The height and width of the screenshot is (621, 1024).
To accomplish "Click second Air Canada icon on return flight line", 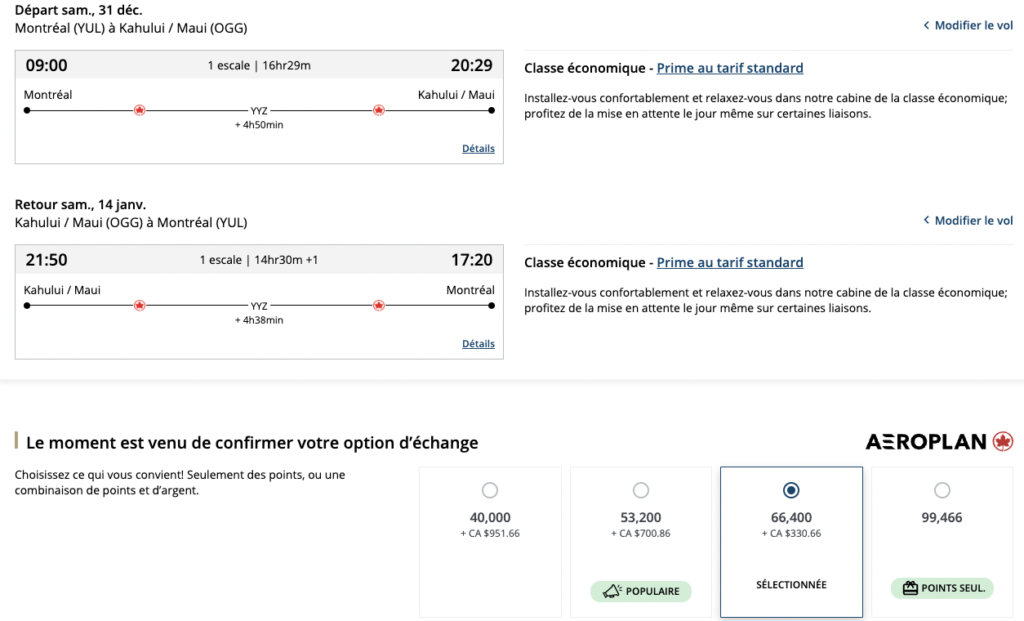I will point(378,305).
